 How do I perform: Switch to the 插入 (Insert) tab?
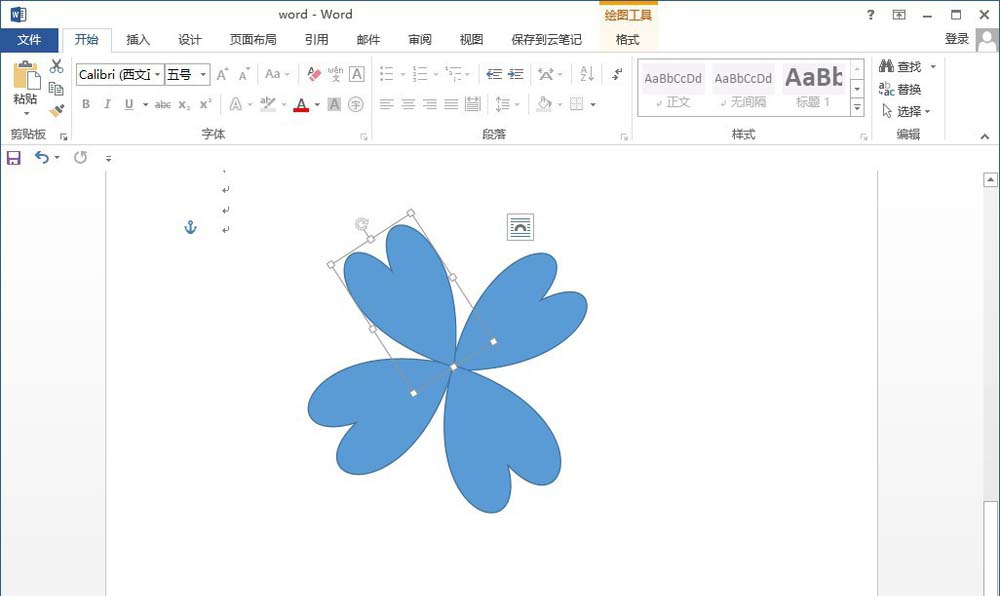pos(138,40)
